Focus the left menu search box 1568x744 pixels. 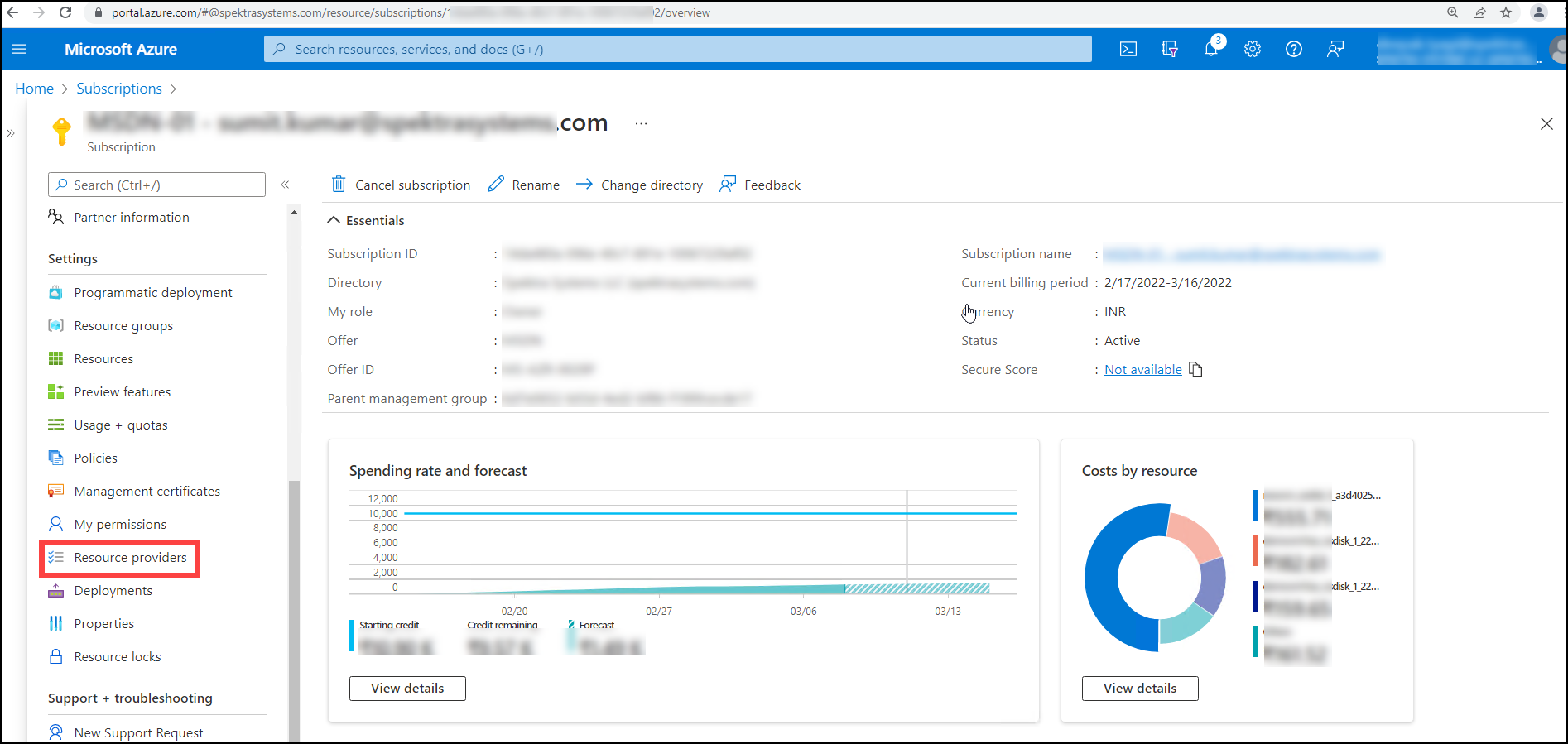[x=156, y=185]
